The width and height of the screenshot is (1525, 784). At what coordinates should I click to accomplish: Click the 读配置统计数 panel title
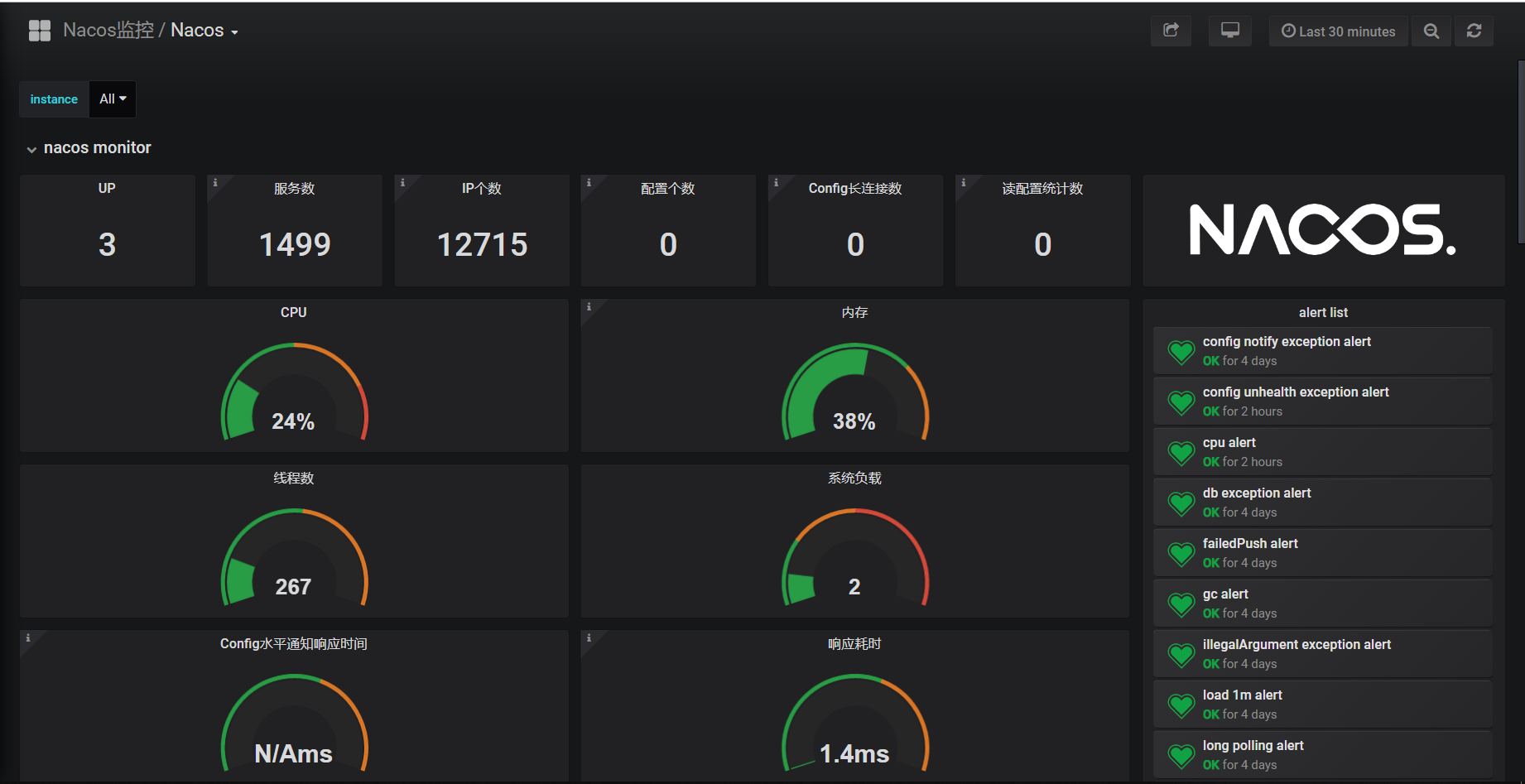[x=1042, y=189]
